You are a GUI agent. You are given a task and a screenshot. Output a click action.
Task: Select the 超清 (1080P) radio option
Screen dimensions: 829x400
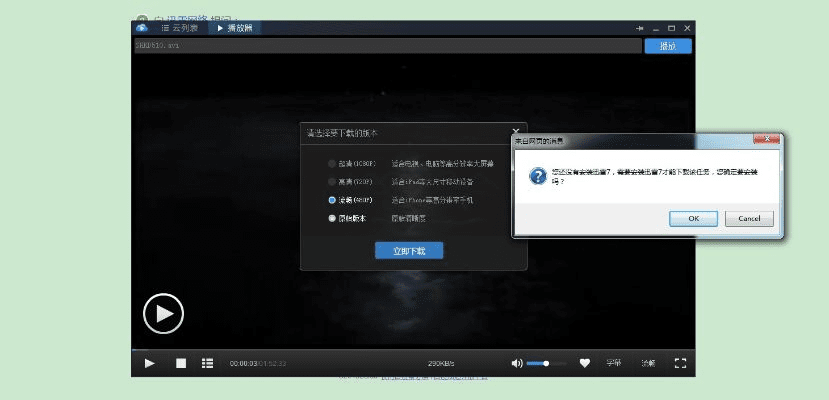(x=333, y=163)
